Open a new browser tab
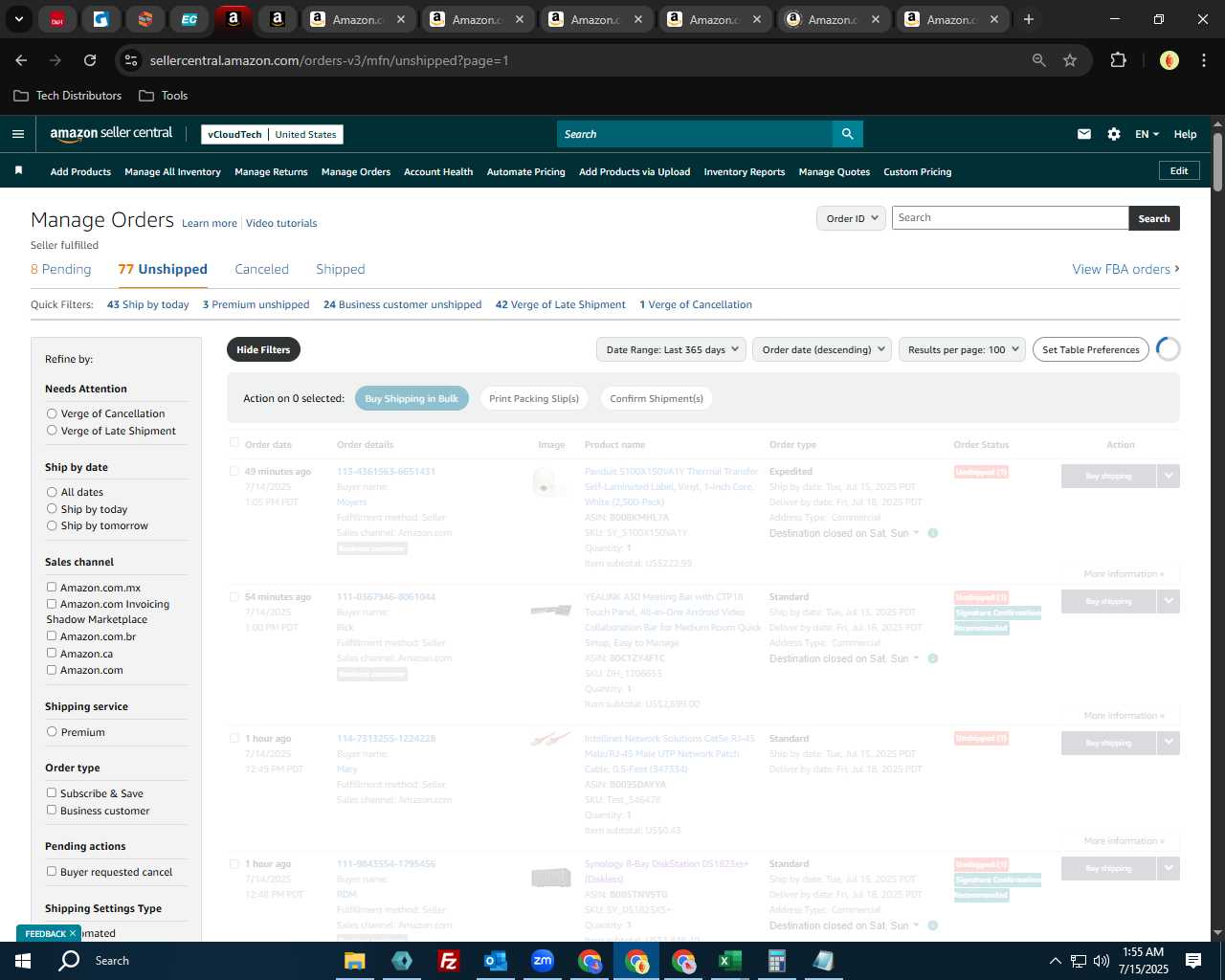The image size is (1225, 980). [1029, 19]
